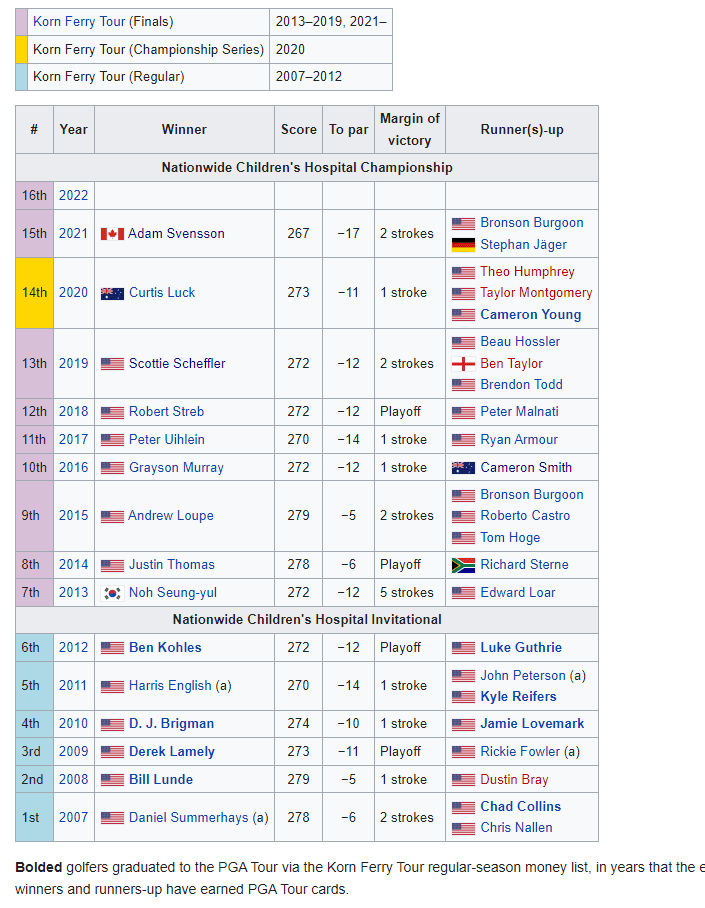Screen dimensions: 705x908
Task: Click the pink Finals legend swatch
Action: click(21, 22)
